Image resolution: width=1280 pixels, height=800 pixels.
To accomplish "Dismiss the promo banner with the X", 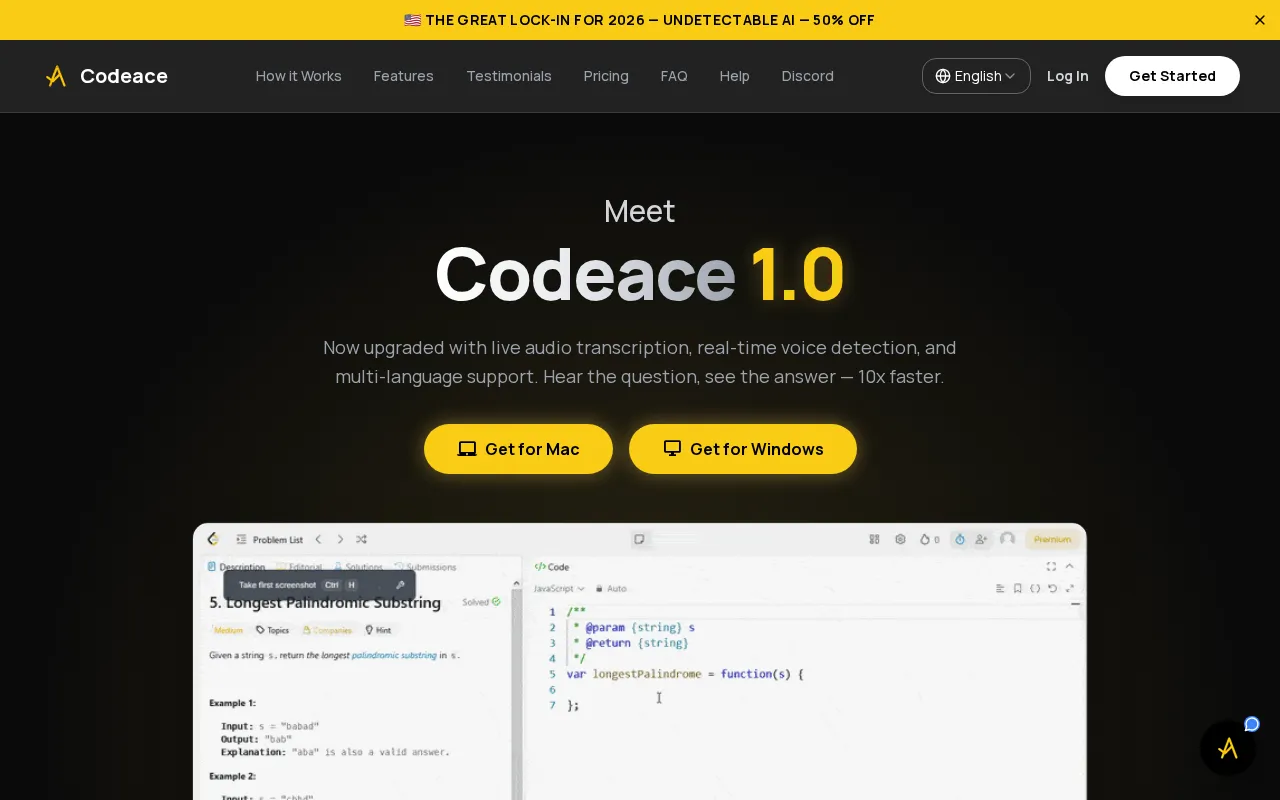I will [x=1259, y=20].
